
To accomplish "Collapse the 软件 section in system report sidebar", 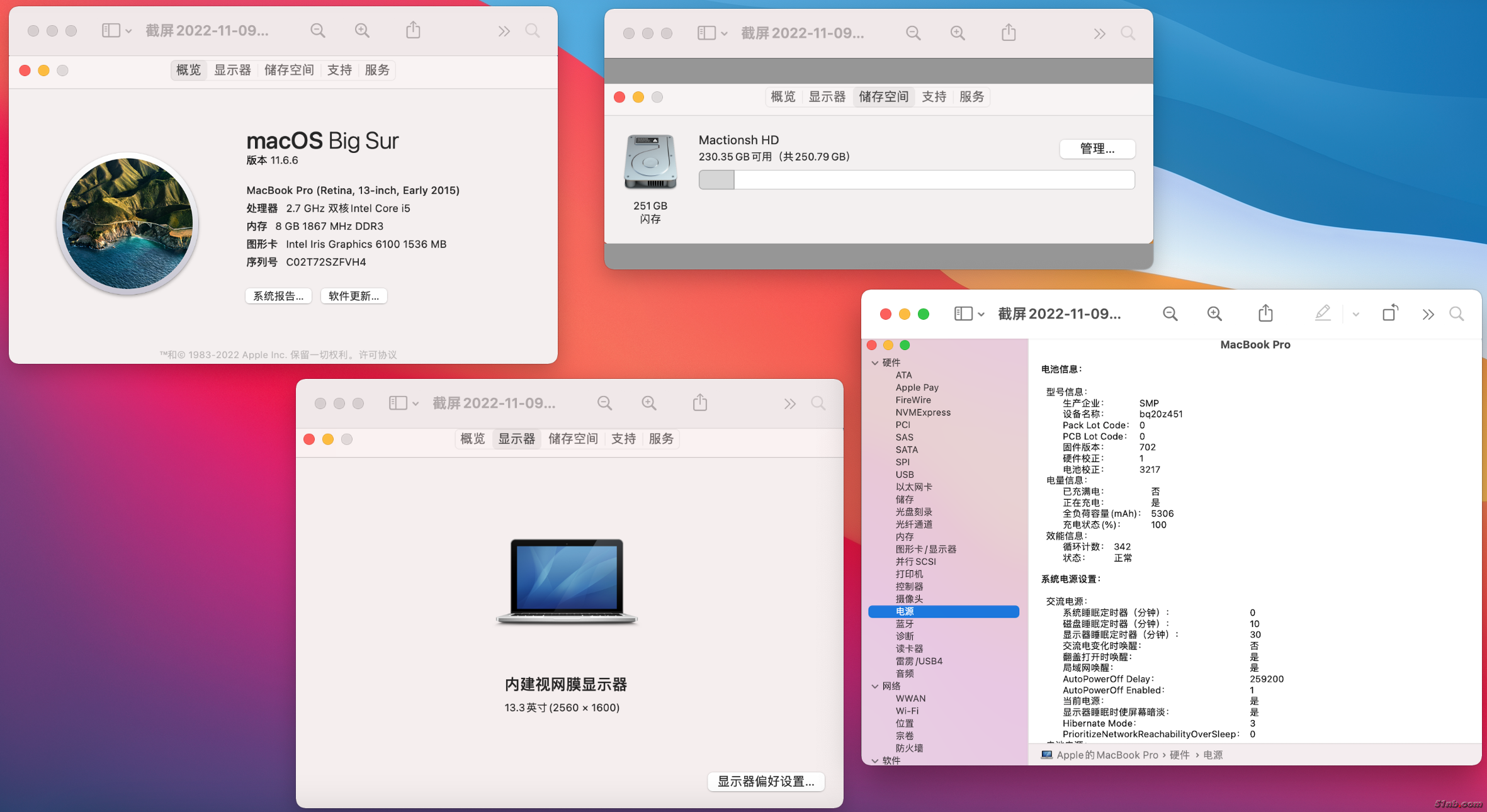I will click(x=875, y=760).
